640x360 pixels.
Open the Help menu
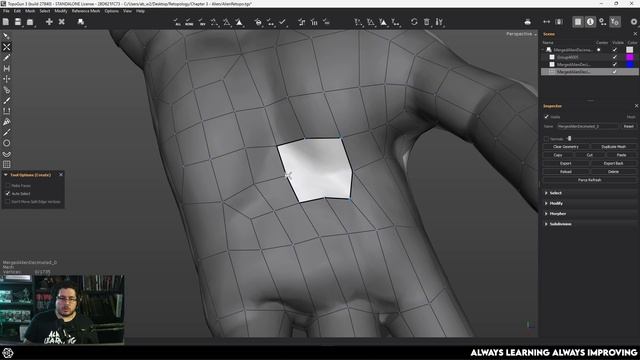tap(140, 11)
